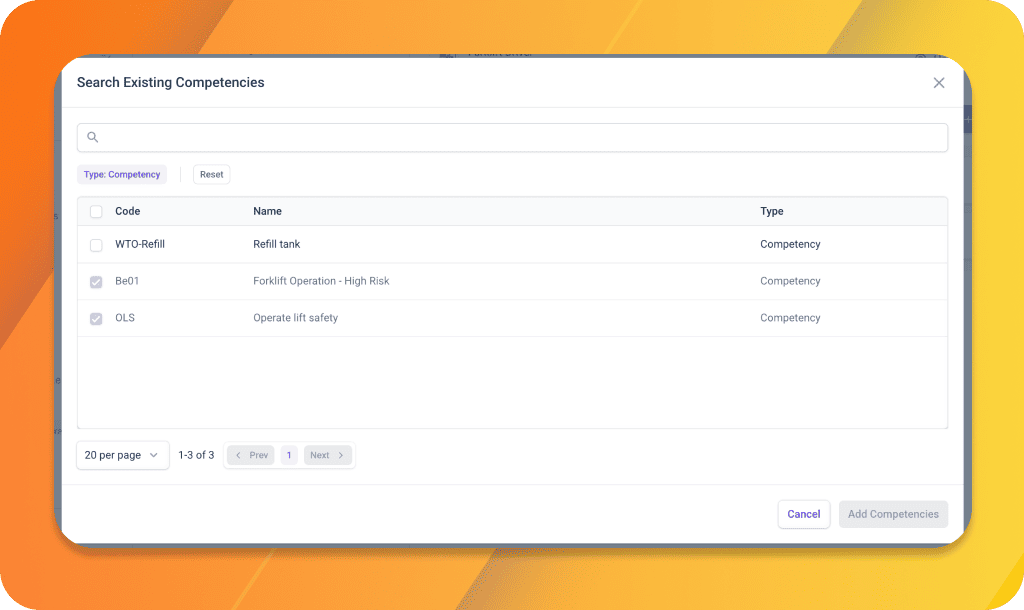This screenshot has width=1024, height=610.
Task: Check the WTO-Refill row checkbox
Action: [x=96, y=245]
